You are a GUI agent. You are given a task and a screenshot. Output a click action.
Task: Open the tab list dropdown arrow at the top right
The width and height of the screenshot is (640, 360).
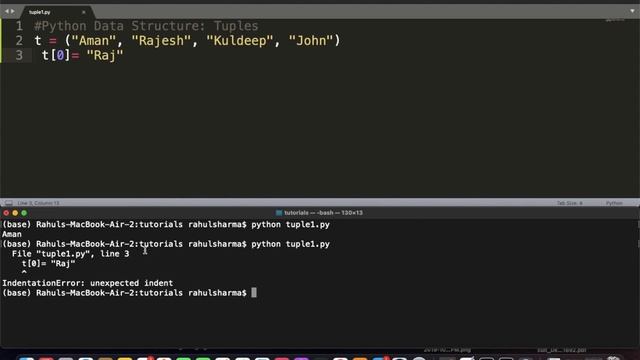632,11
